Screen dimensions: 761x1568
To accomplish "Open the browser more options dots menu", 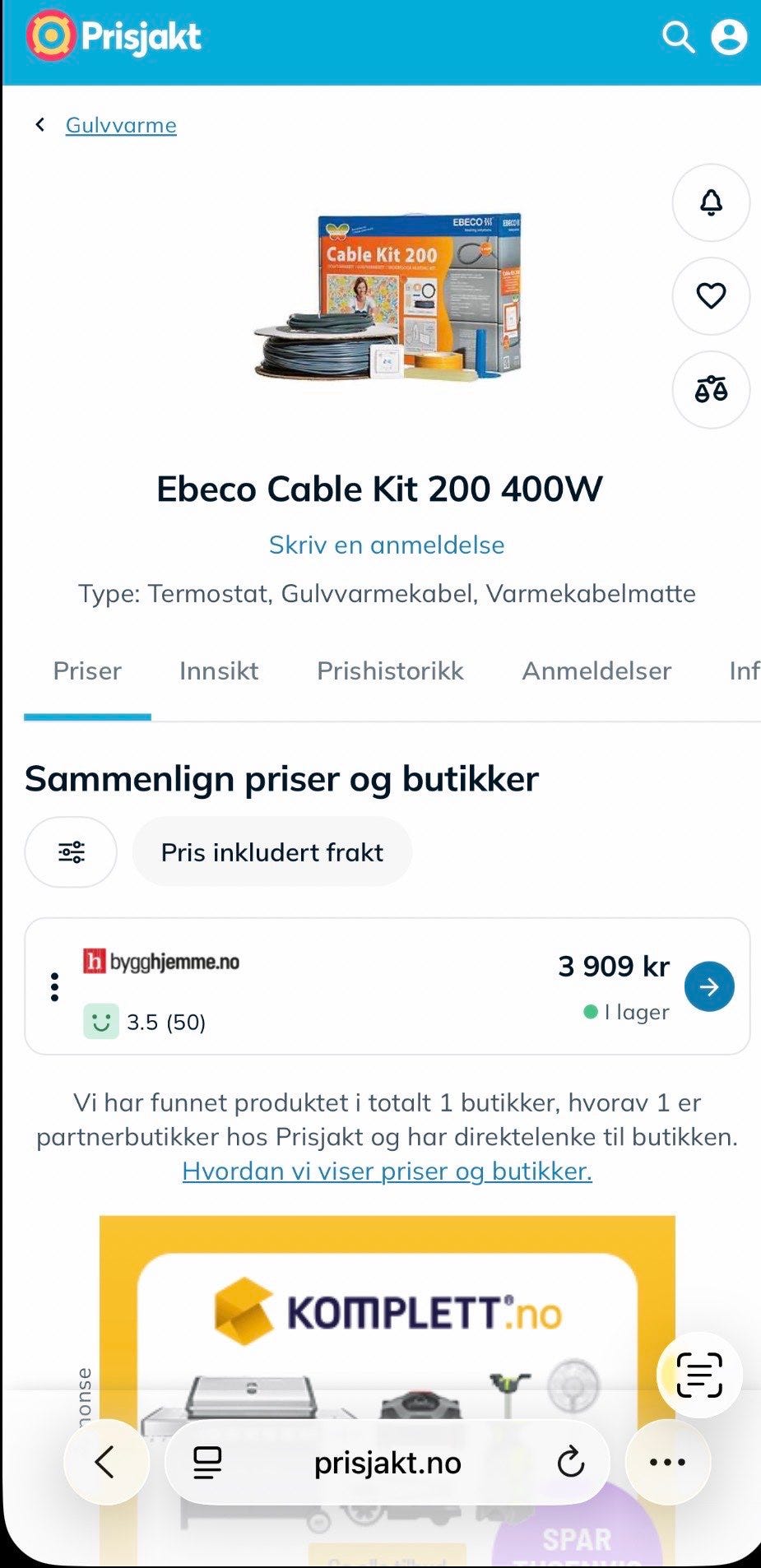I will click(668, 1462).
